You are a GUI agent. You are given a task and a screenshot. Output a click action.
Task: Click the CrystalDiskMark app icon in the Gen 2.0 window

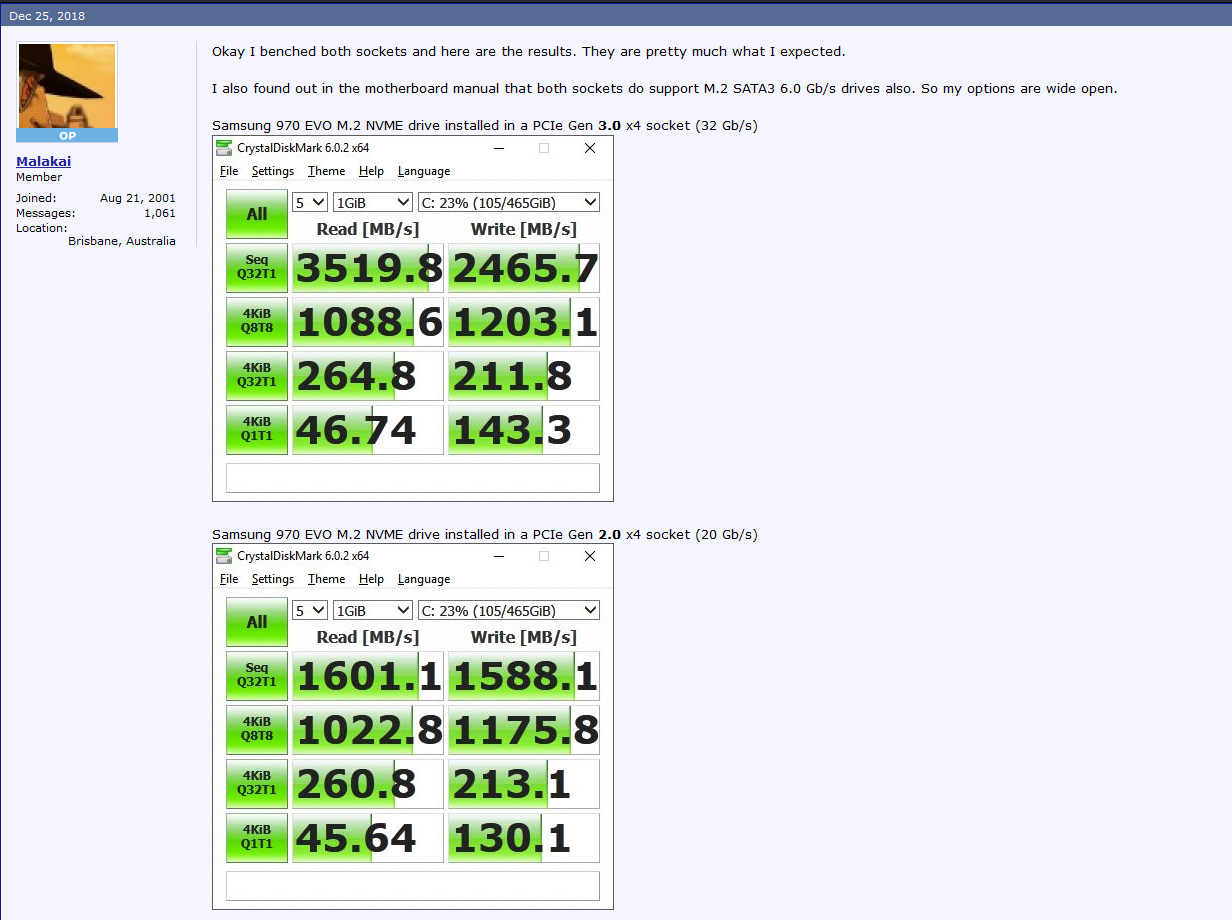[224, 556]
